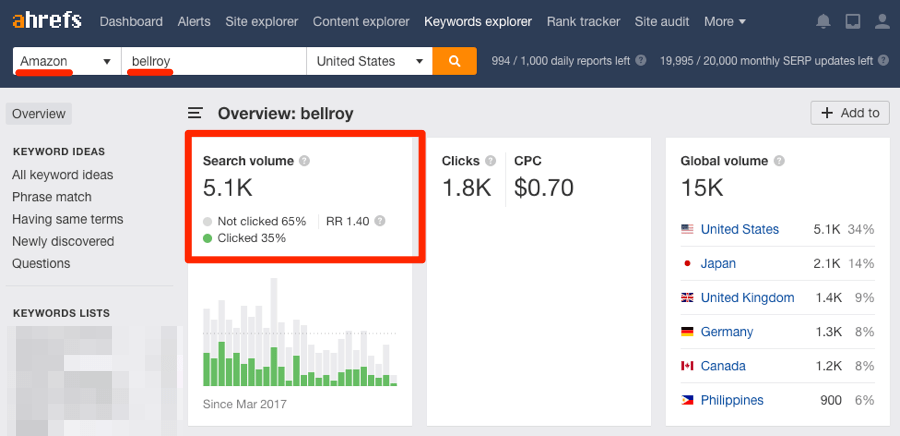
Task: Open the user profile icon
Action: (x=882, y=22)
